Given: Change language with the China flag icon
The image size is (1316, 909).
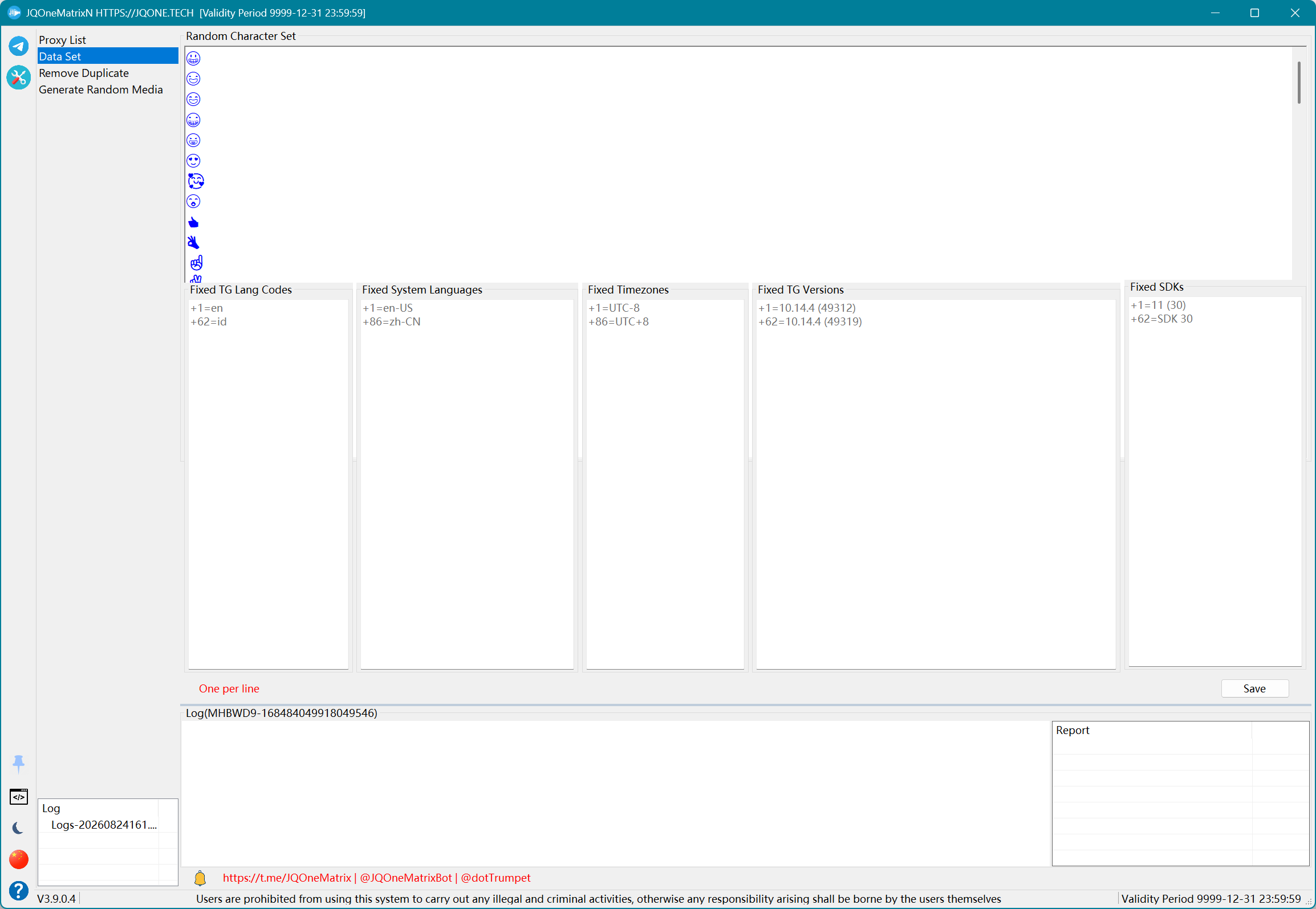Looking at the screenshot, I should [x=18, y=859].
